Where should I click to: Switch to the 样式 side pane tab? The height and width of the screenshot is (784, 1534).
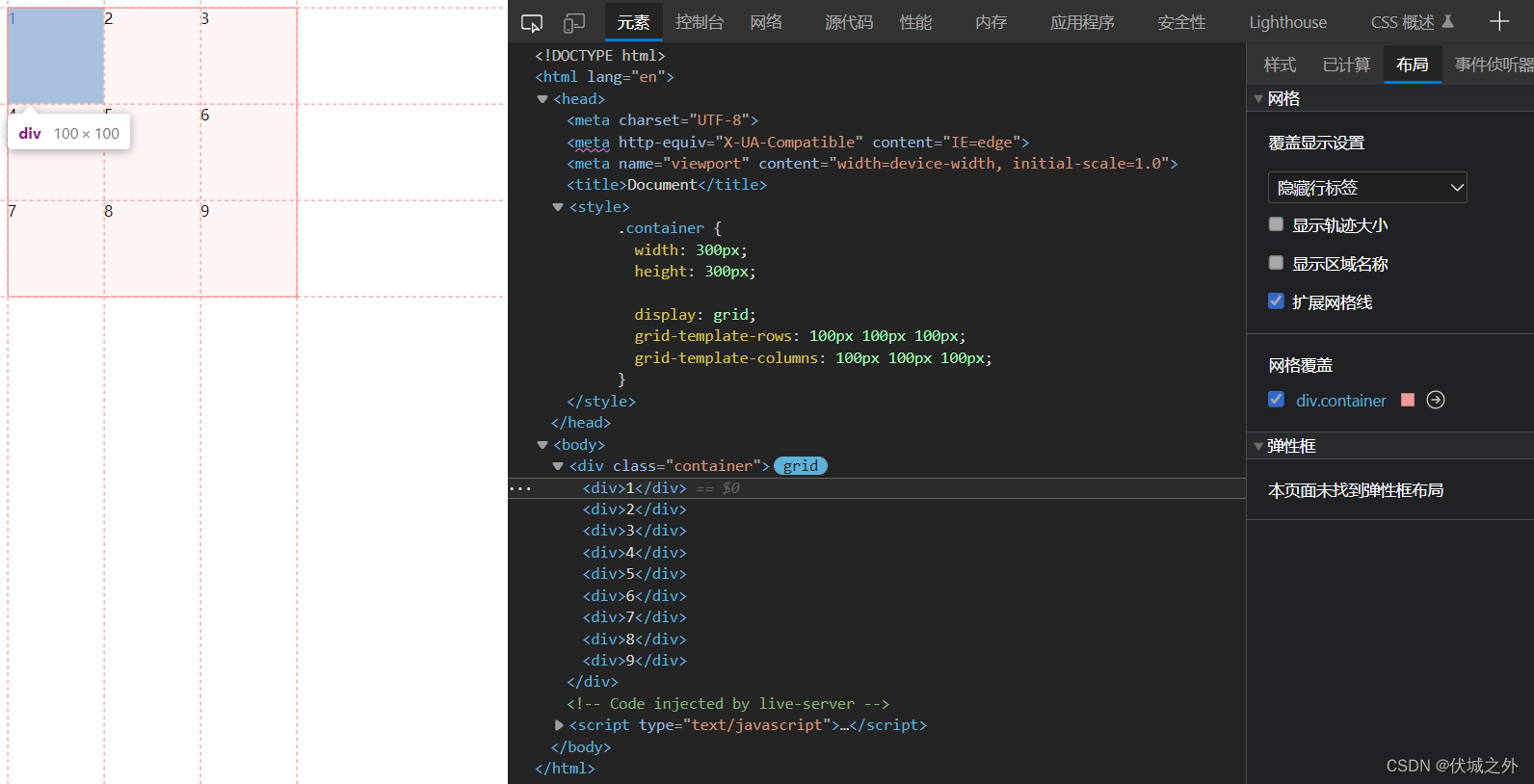[x=1280, y=65]
